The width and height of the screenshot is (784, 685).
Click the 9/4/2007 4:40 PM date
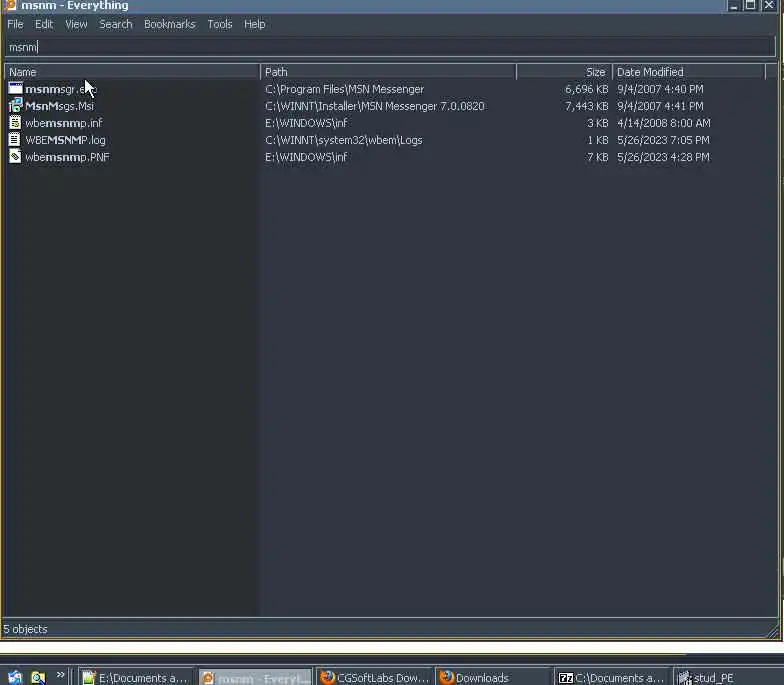point(660,89)
